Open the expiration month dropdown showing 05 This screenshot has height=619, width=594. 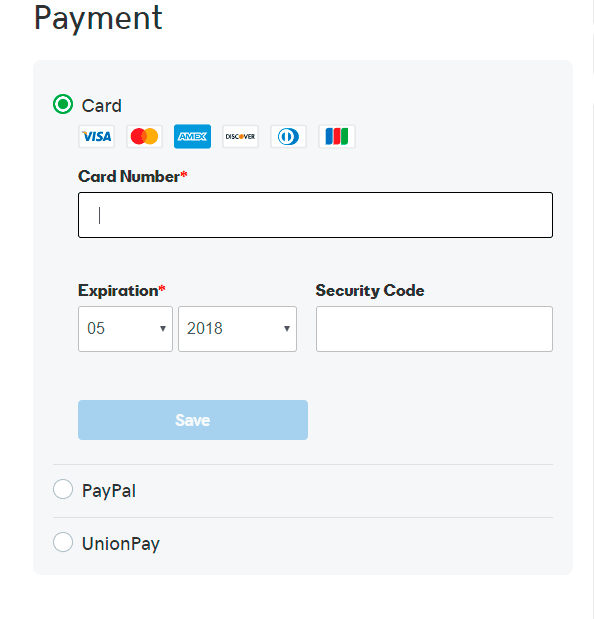[x=126, y=329]
